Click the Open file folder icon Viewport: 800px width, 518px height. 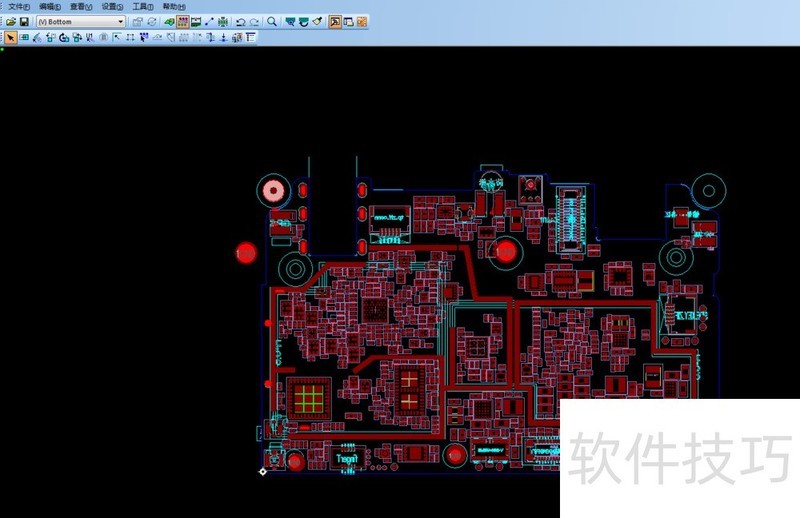11,22
